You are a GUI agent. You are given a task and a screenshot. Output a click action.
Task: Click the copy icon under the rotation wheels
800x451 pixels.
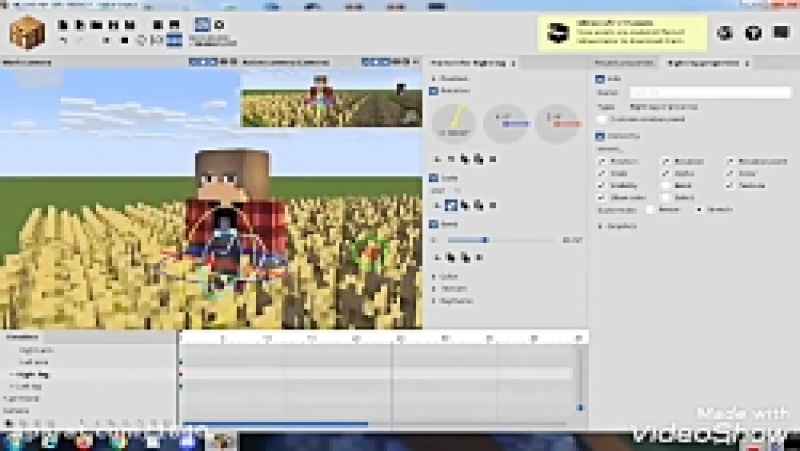(465, 159)
